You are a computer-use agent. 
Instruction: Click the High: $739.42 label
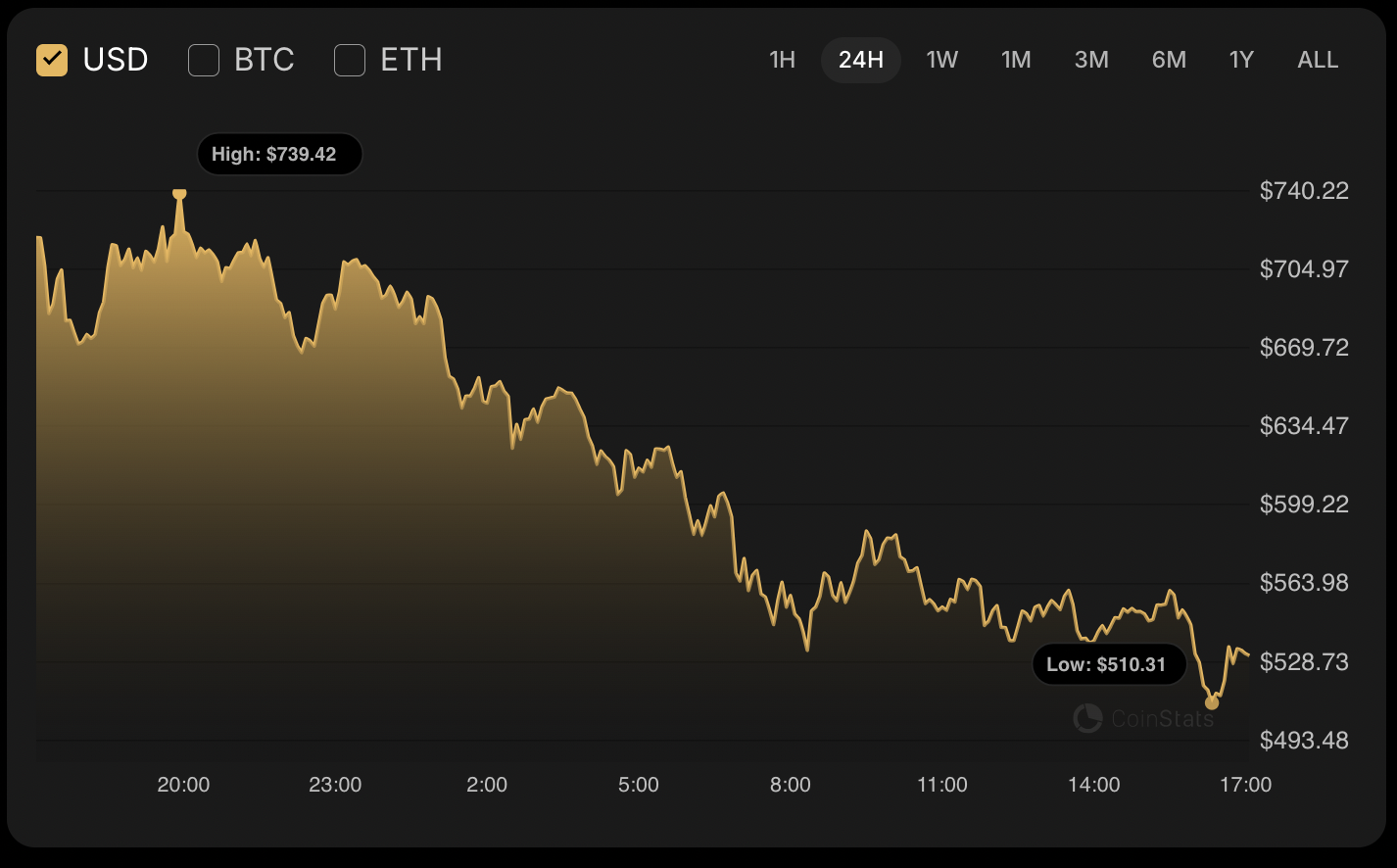279,155
